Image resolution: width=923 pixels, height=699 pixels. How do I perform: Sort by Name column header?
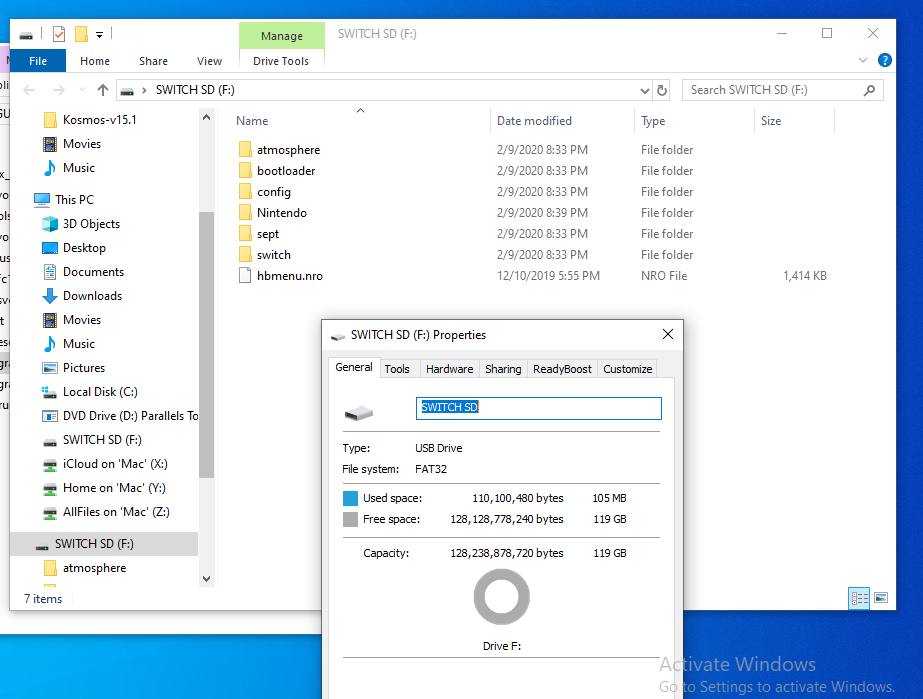(x=252, y=121)
